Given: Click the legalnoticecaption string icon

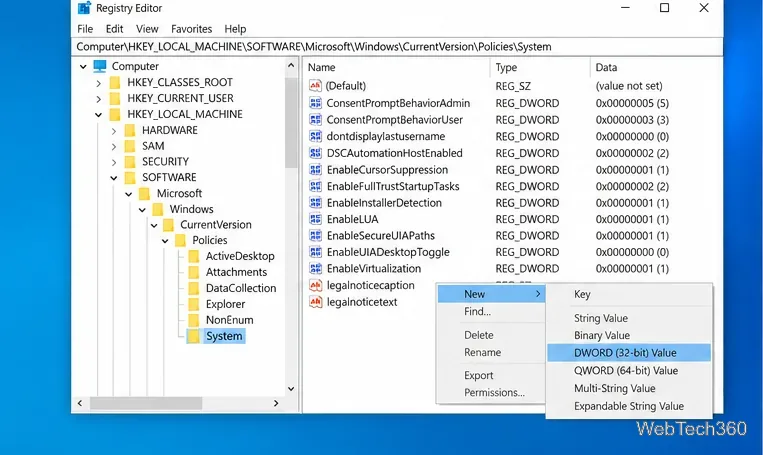Looking at the screenshot, I should (315, 285).
